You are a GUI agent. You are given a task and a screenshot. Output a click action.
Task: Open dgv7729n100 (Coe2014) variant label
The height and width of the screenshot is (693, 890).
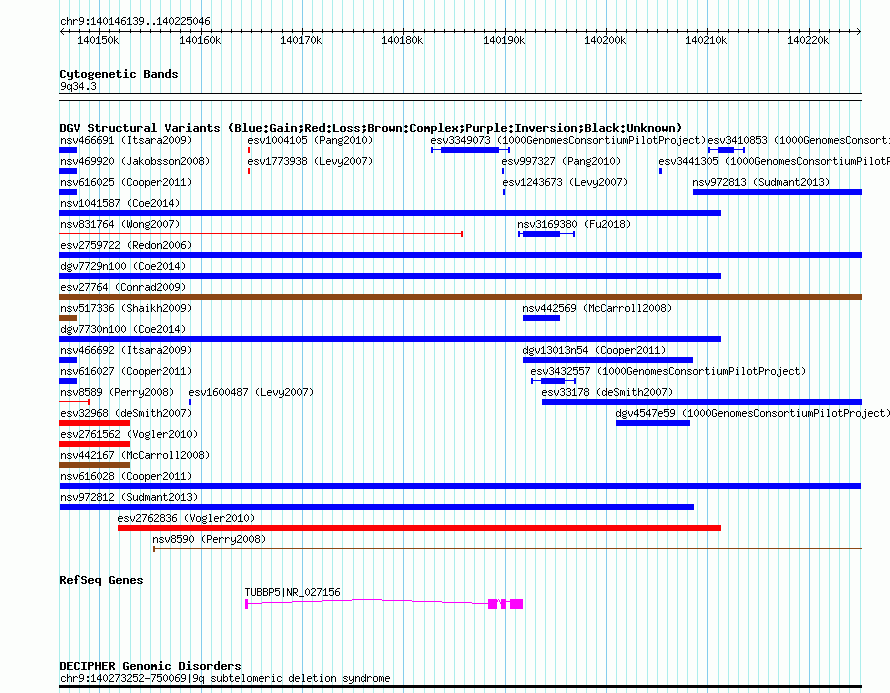123,266
